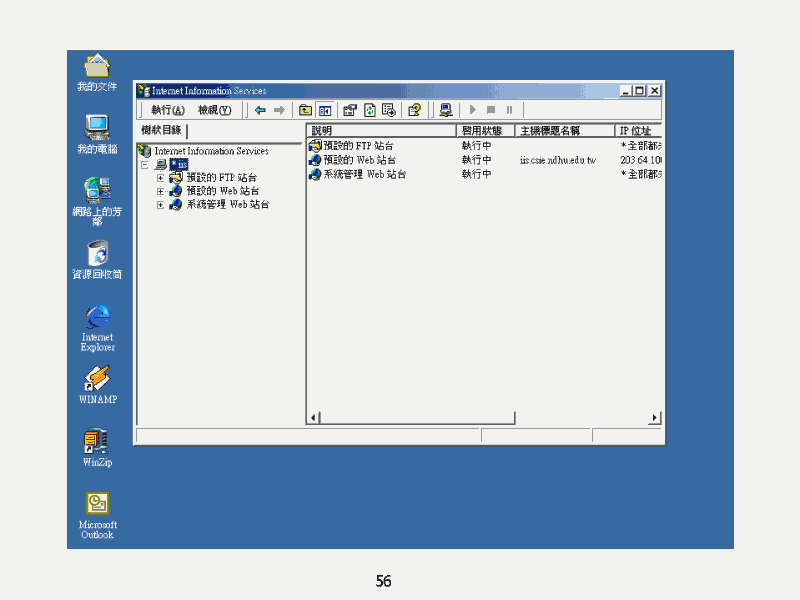Select the 樹狀目錄 tab
Image resolution: width=800 pixels, height=600 pixels.
[161, 130]
